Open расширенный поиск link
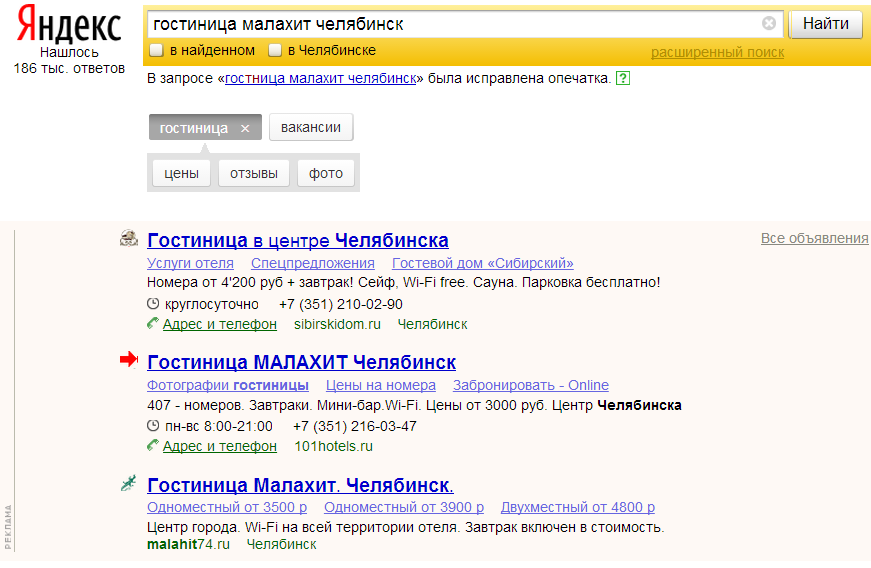 (717, 52)
